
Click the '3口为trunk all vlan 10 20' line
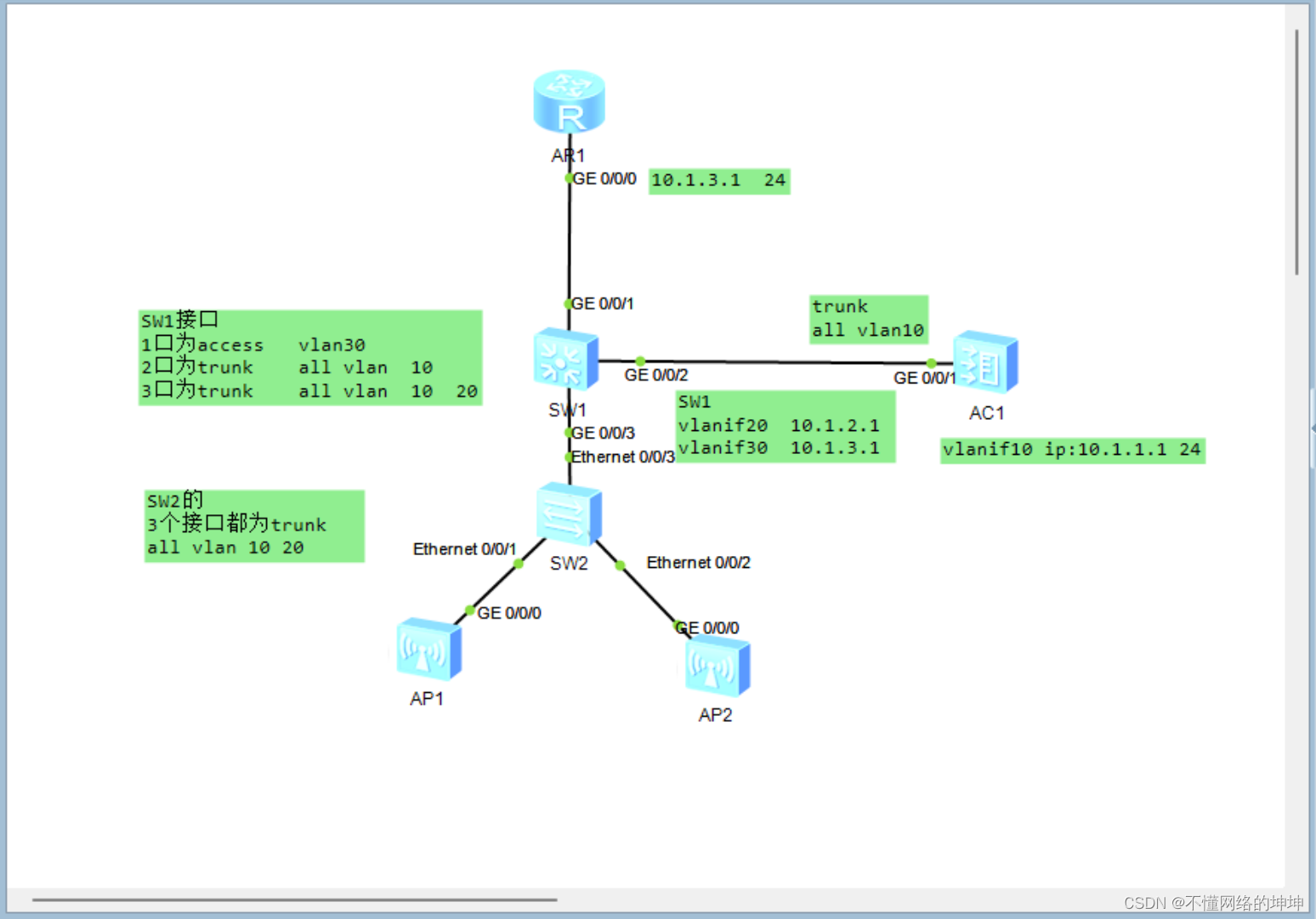309,391
